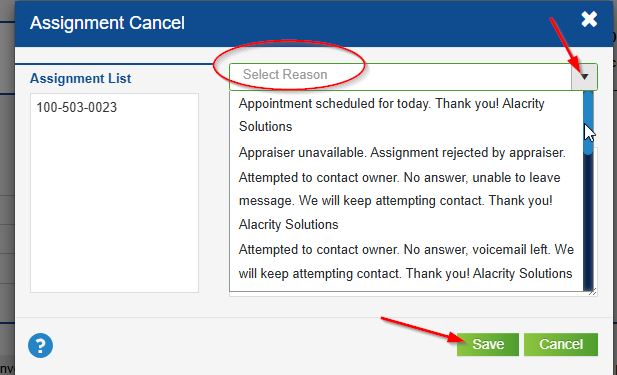Close the Assignment Cancel dialog with X
The height and width of the screenshot is (375, 617).
coord(589,19)
